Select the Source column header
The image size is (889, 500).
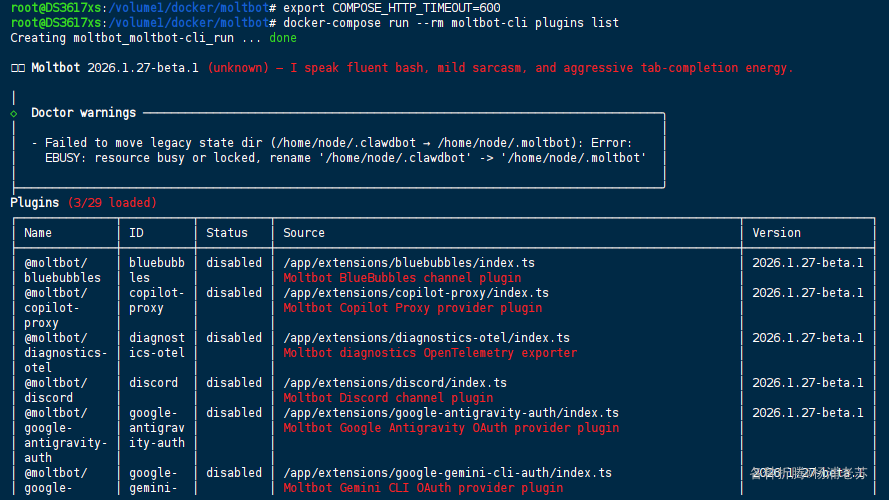pyautogui.click(x=304, y=233)
